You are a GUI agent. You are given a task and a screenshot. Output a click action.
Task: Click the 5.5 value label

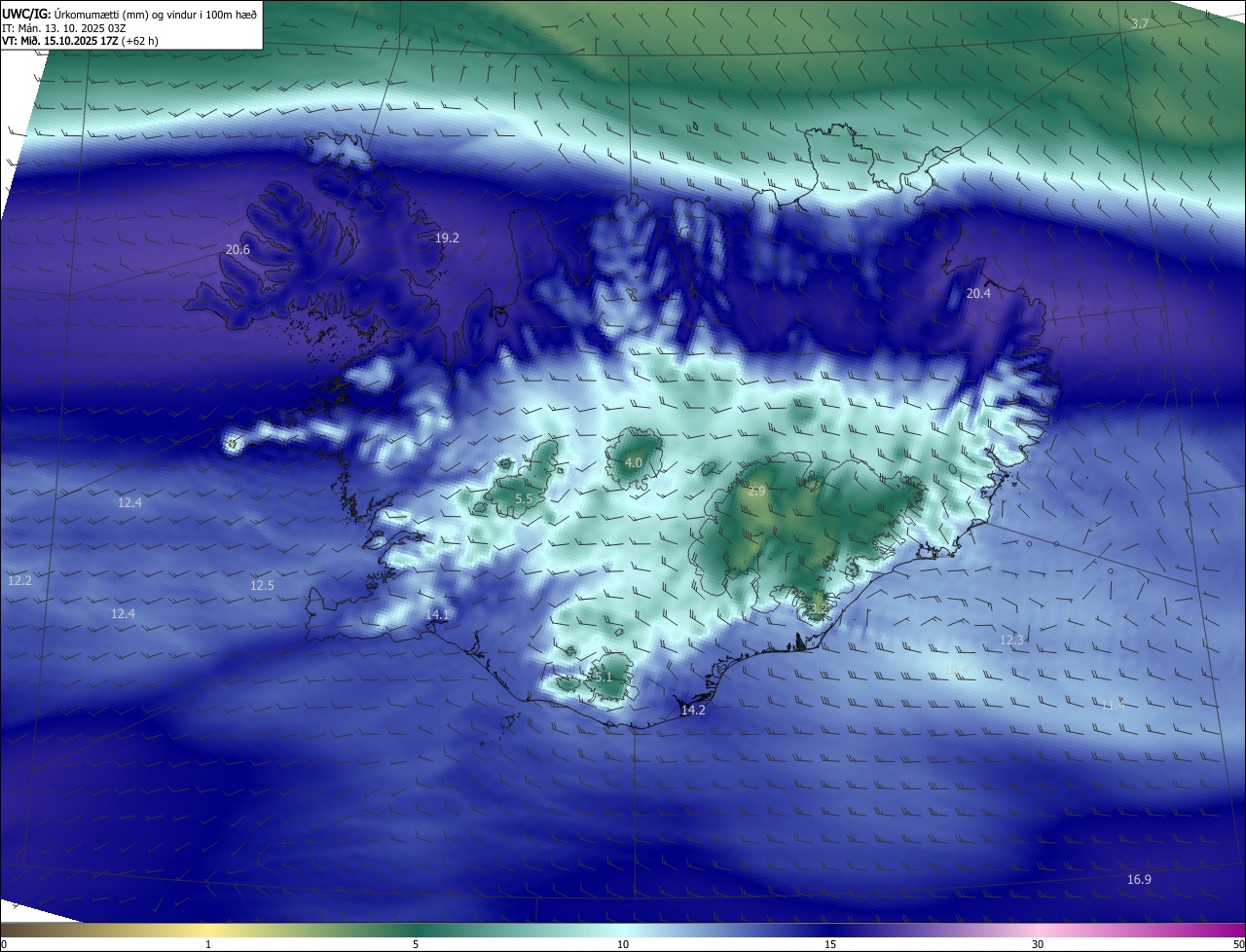pyautogui.click(x=524, y=498)
